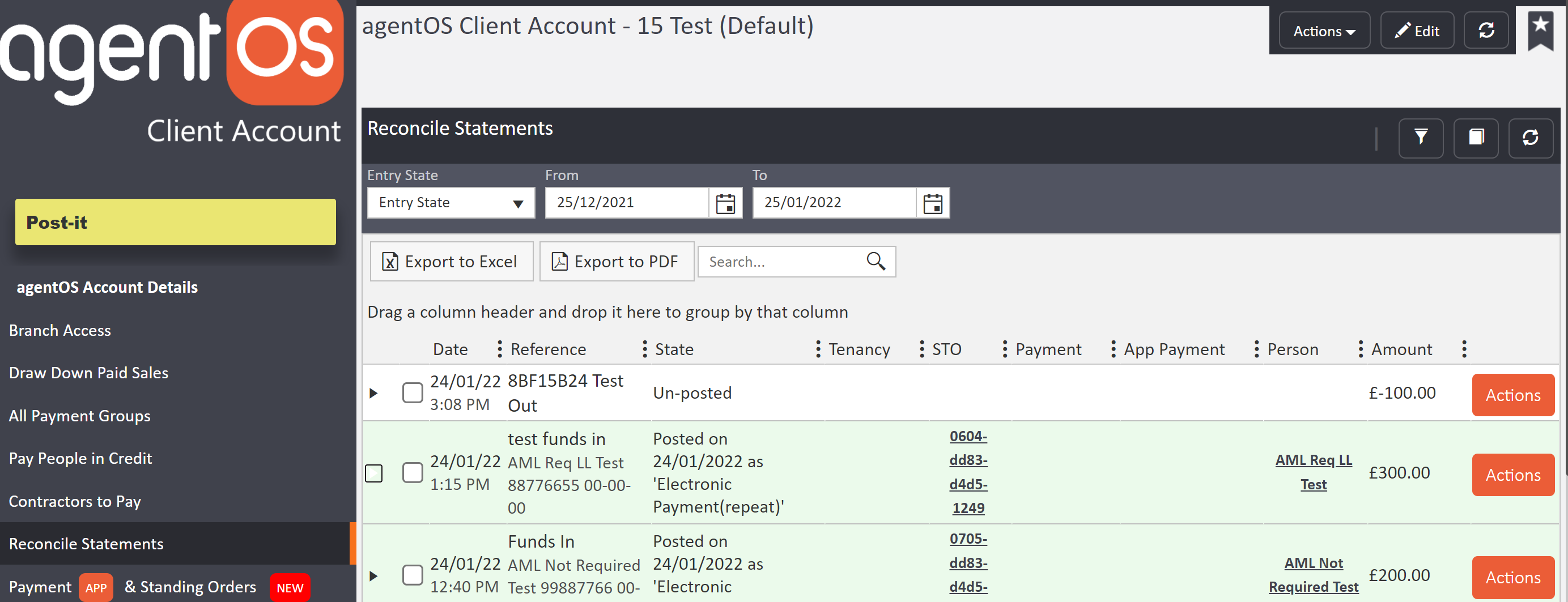1568x602 pixels.
Task: Open the Entry State dropdown
Action: click(x=451, y=203)
